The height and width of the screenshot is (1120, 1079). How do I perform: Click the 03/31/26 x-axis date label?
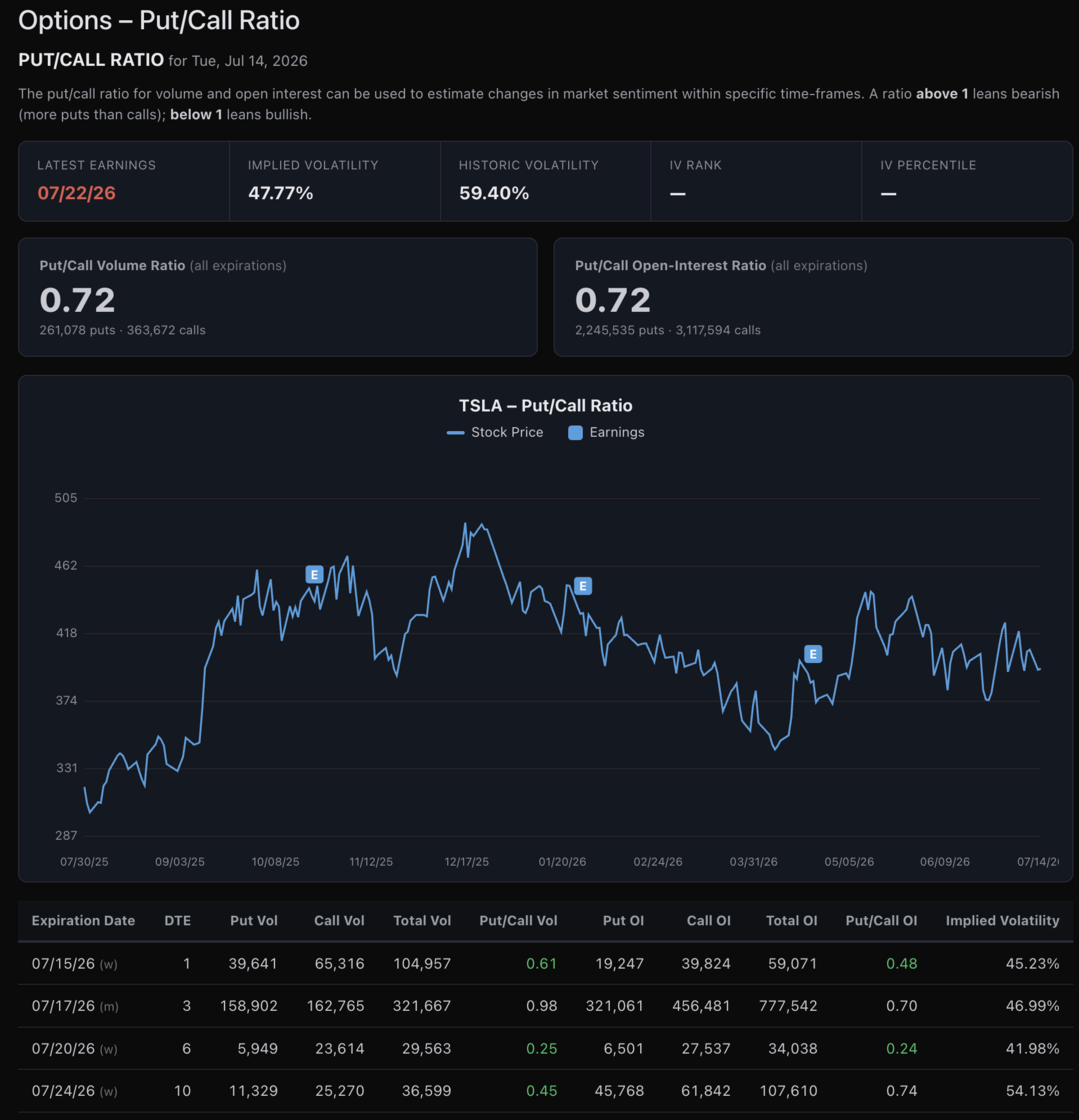tap(753, 861)
